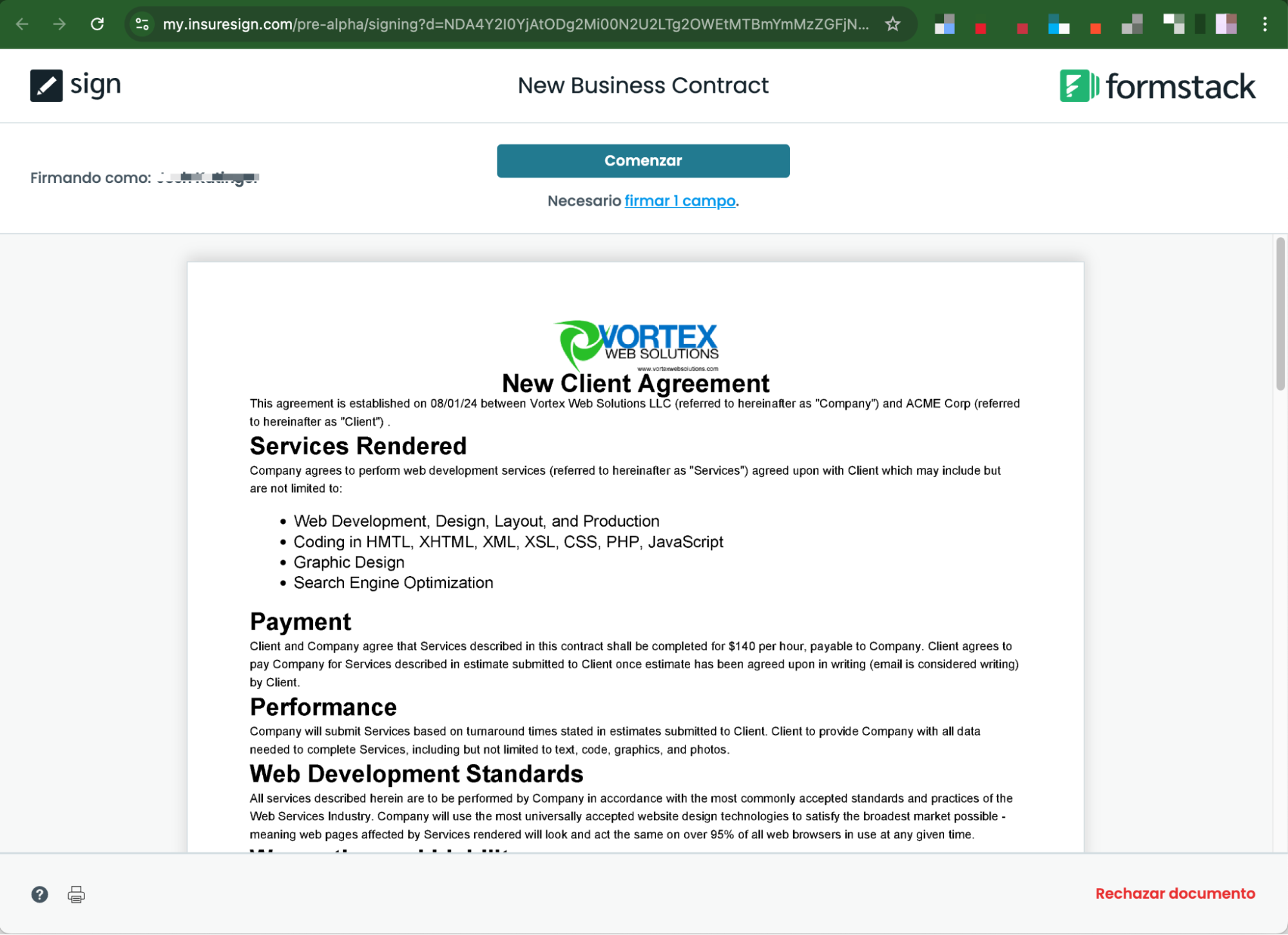Click the print document icon
Image resolution: width=1288 pixels, height=935 pixels.
coord(76,894)
